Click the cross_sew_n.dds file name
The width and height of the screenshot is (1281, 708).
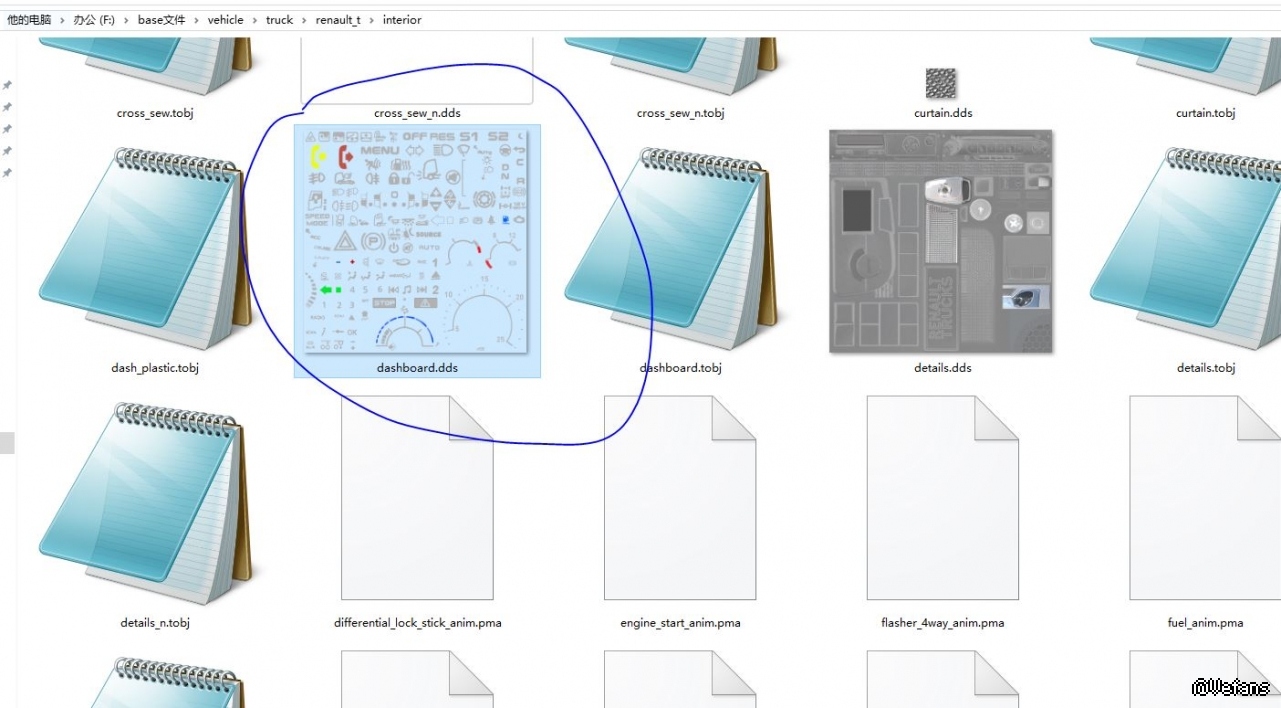(417, 113)
